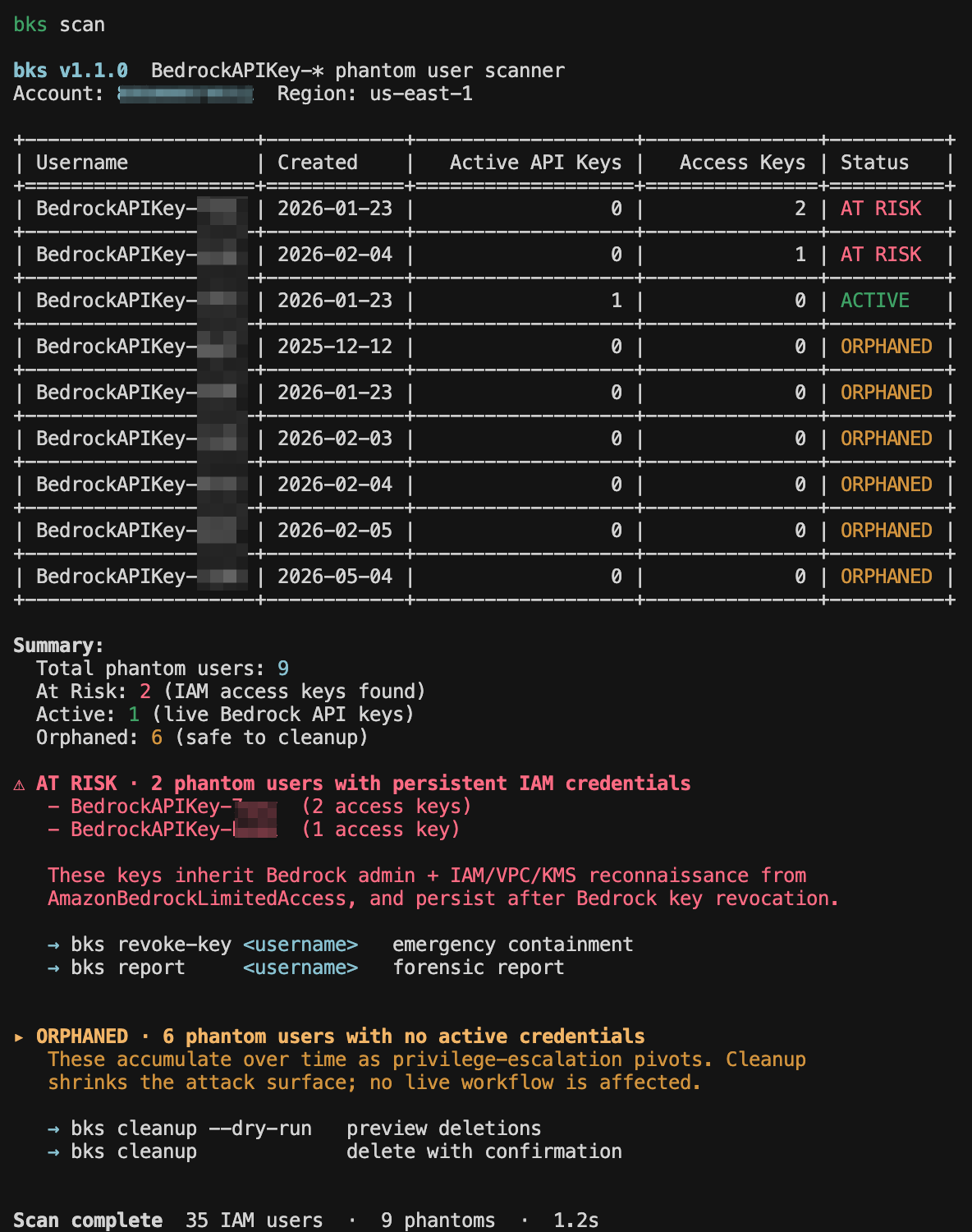The height and width of the screenshot is (1232, 972).
Task: Click 'At Risk: 2 (IAM access keys found)' line
Action: point(231,692)
